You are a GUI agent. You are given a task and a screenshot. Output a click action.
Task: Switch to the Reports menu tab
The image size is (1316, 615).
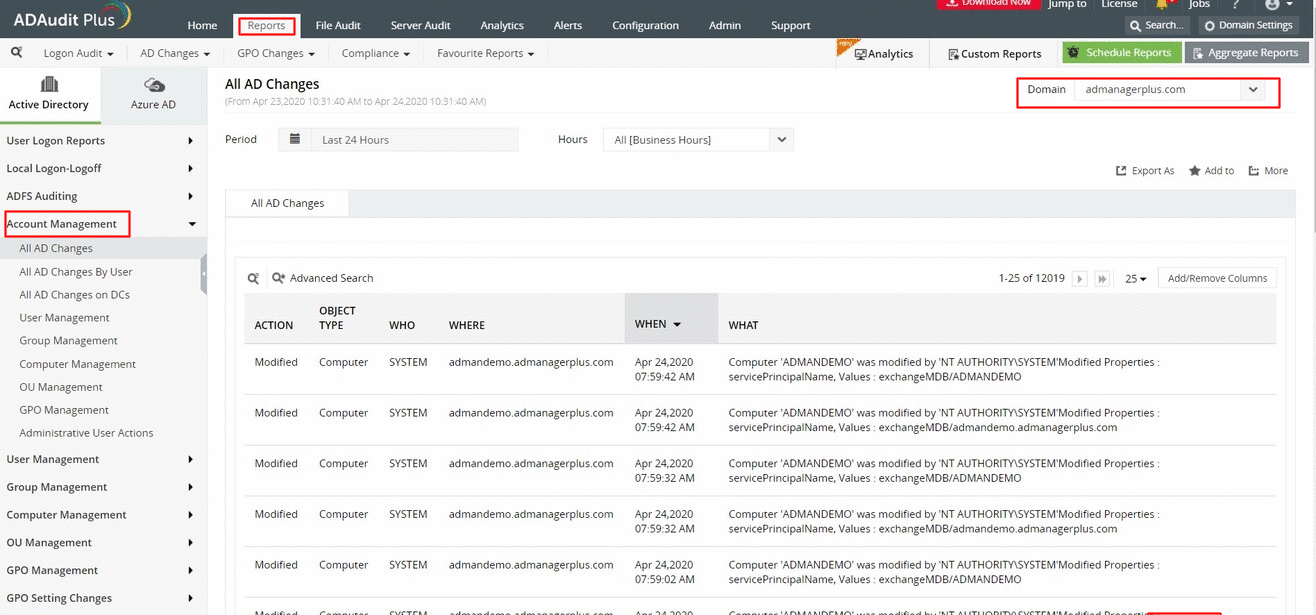(x=266, y=25)
